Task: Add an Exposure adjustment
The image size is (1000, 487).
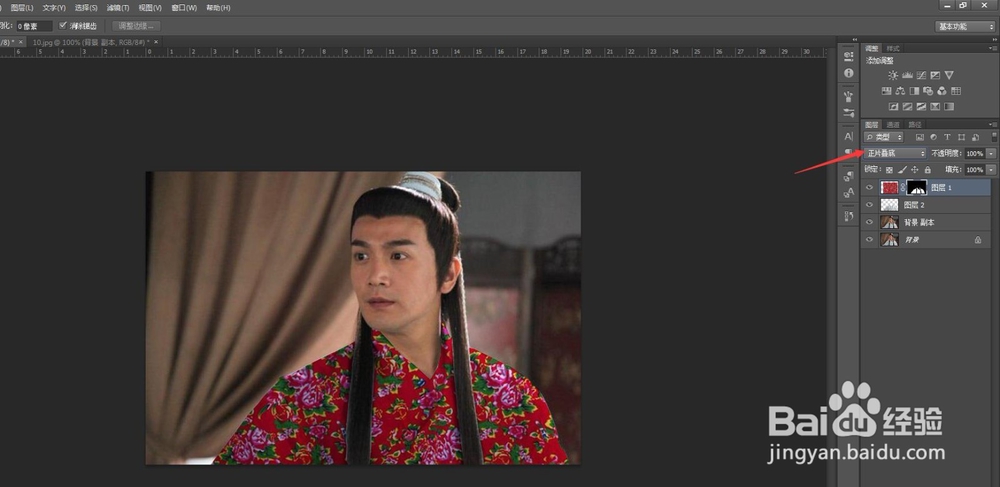Action: tap(935, 75)
